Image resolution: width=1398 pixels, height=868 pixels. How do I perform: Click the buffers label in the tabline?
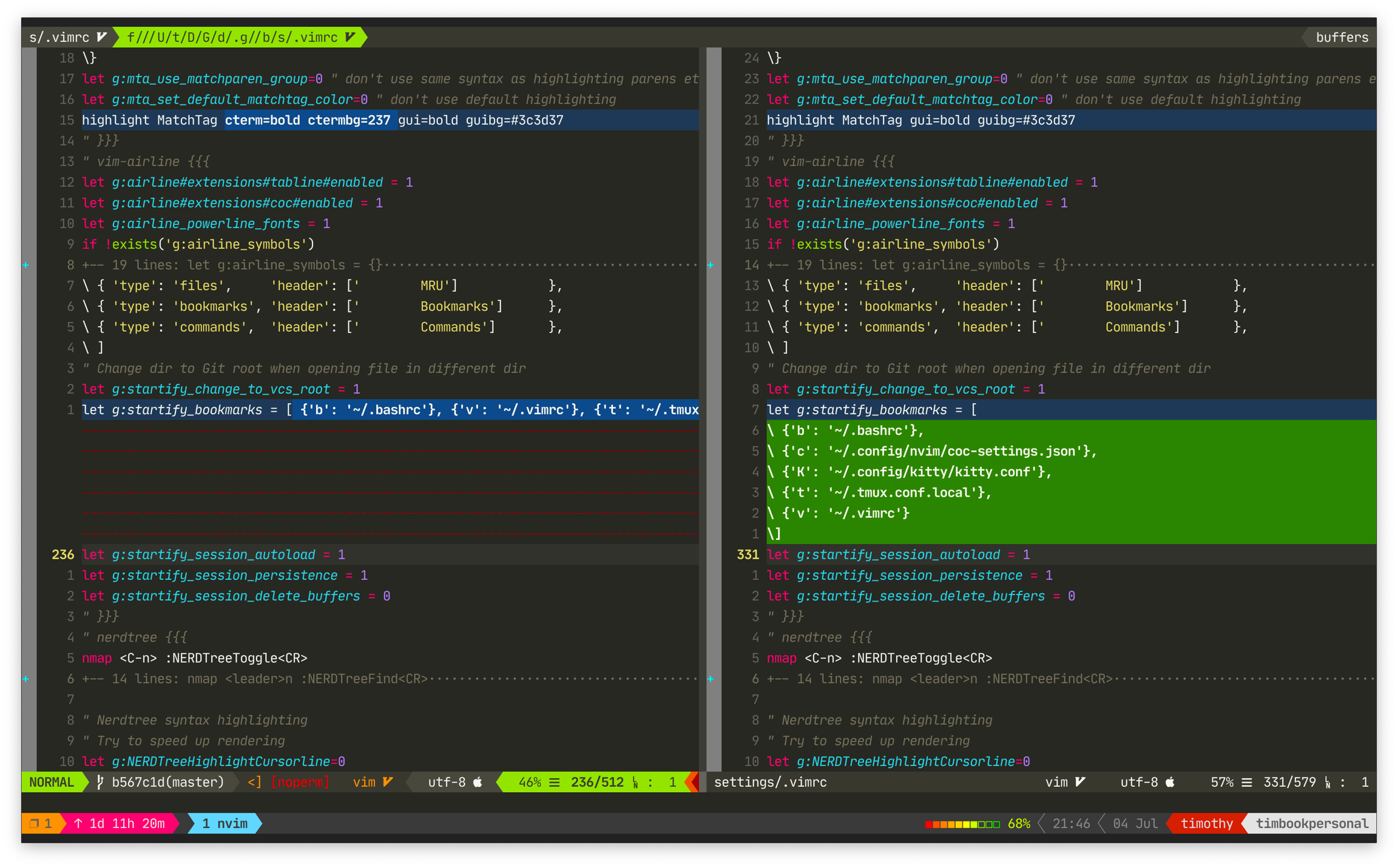coord(1342,38)
